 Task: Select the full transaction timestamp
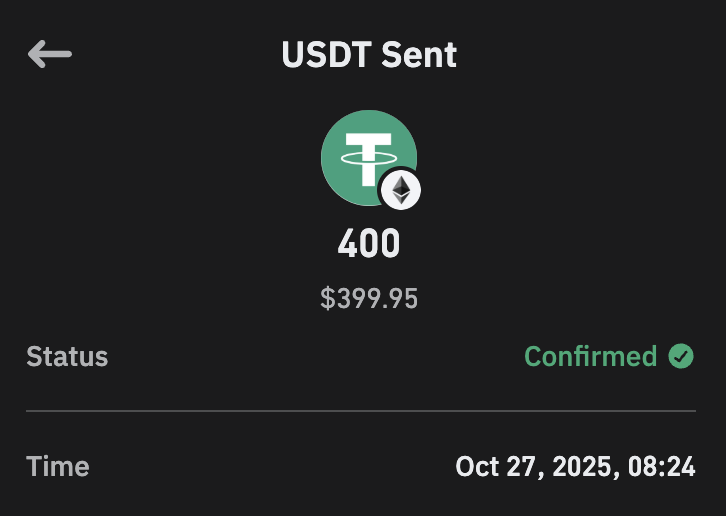[575, 467]
